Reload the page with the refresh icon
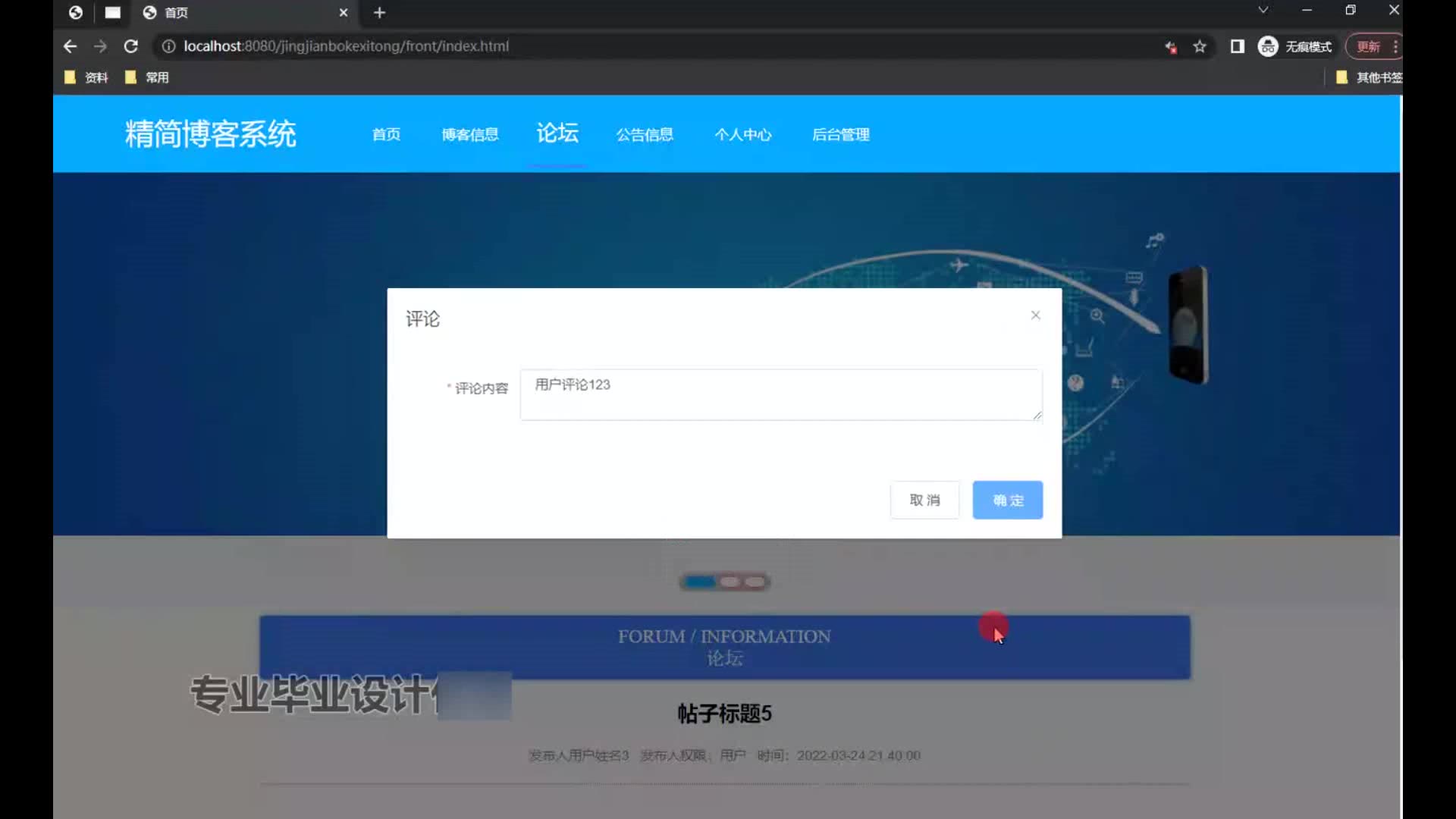 [130, 46]
